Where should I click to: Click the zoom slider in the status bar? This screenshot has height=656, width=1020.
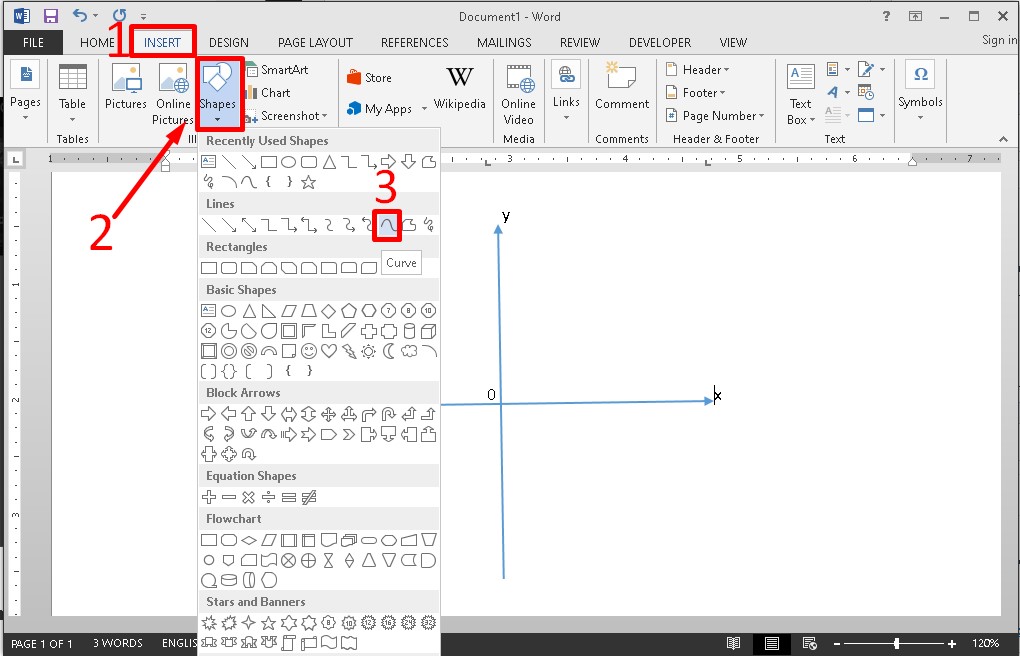[896, 643]
